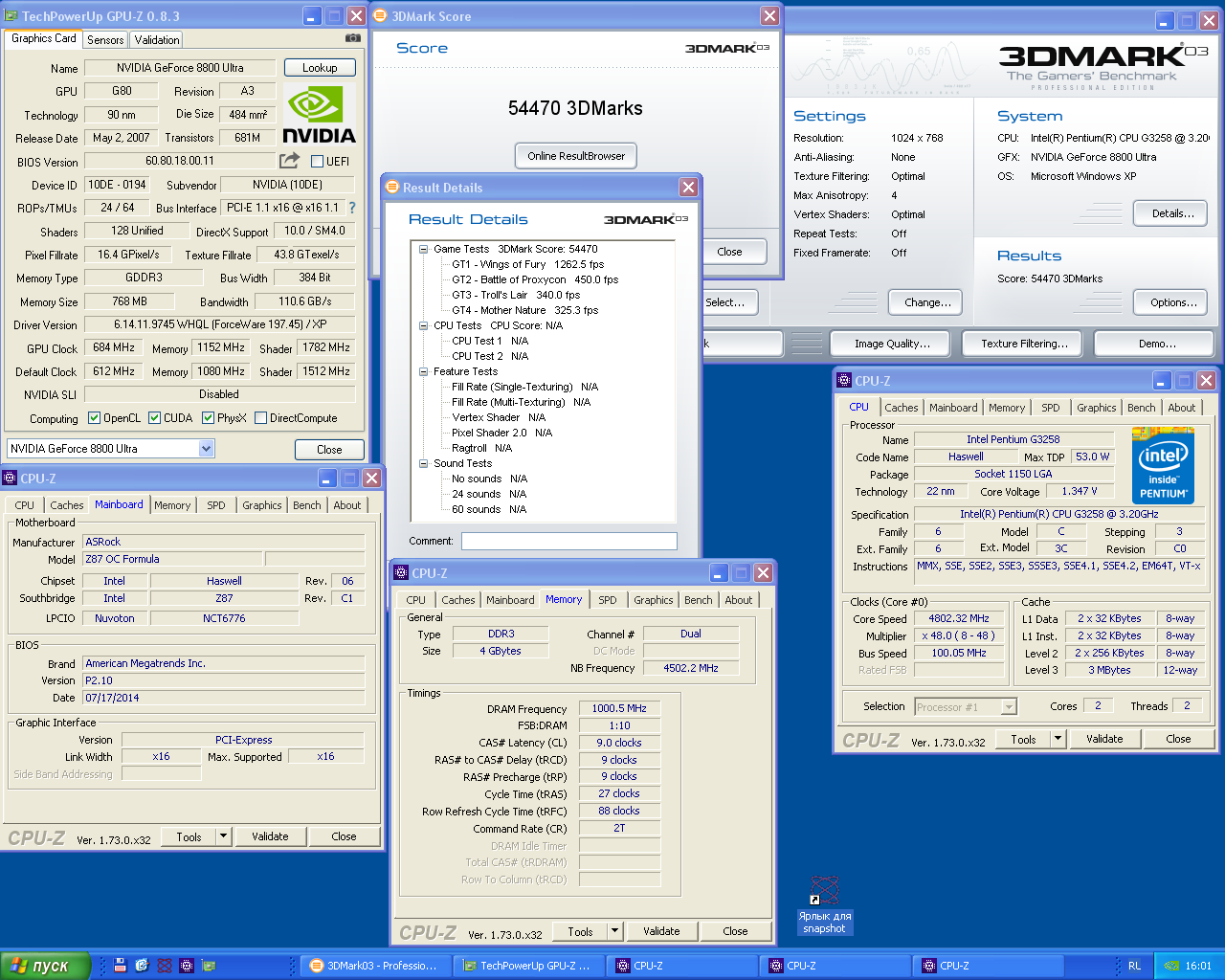Click the Result Details title bar icon
Screen dimensions: 1225x980
click(391, 188)
